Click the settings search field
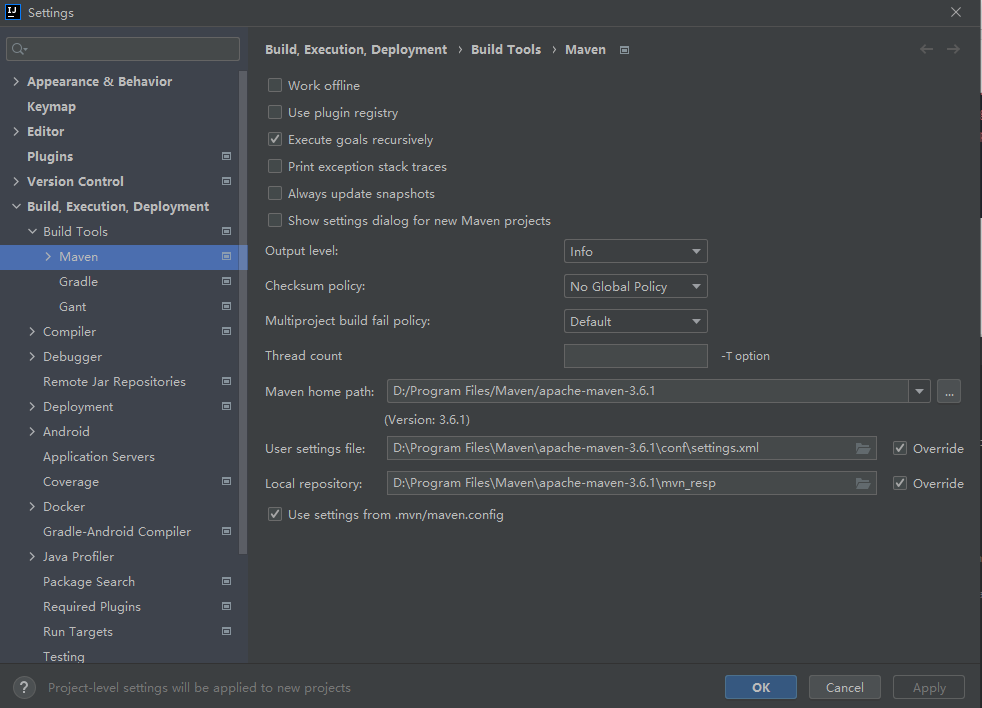 (x=123, y=49)
